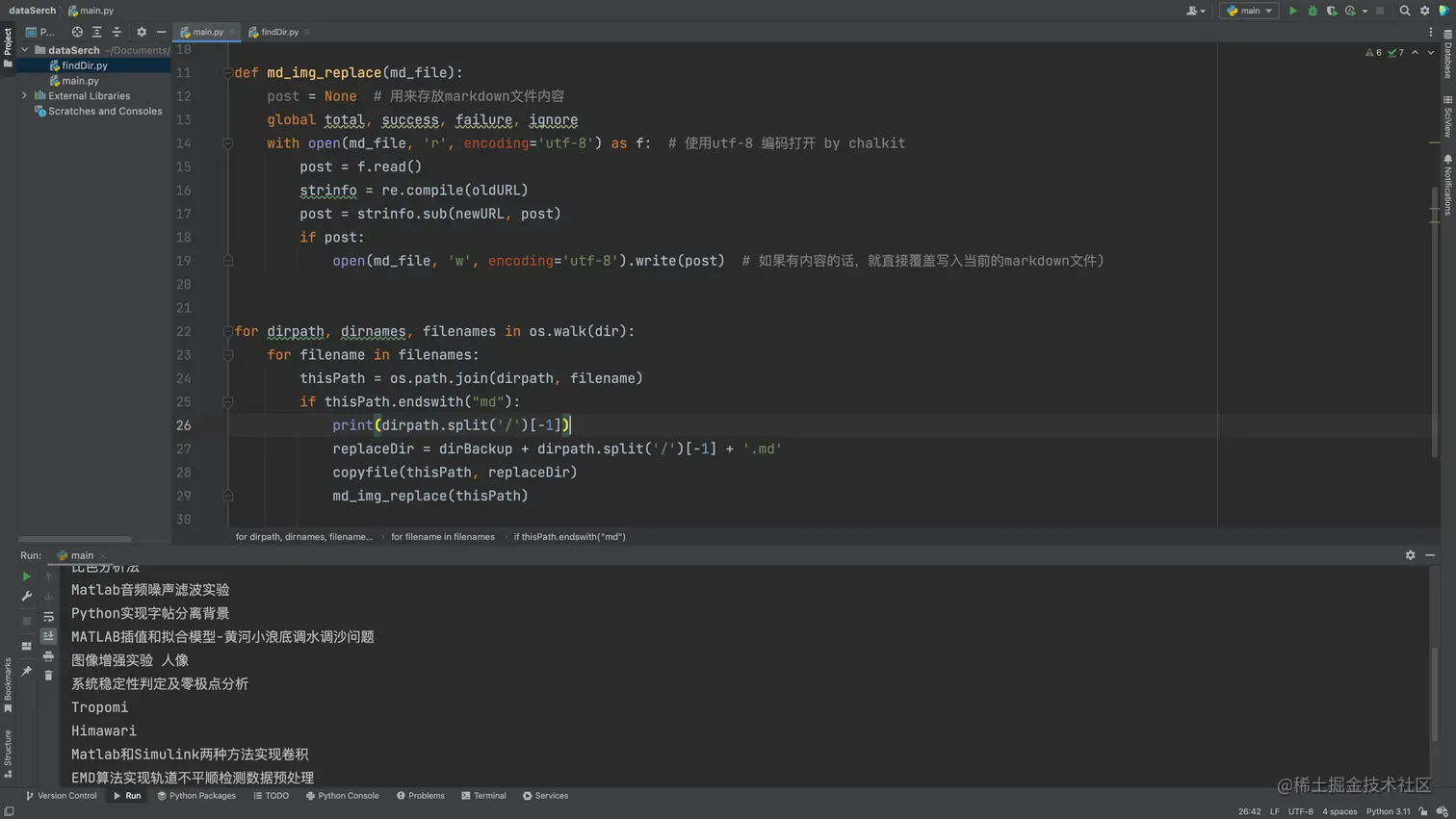Change UTF-8 file encoding in status bar
Image resolution: width=1456 pixels, height=819 pixels.
[1301, 811]
